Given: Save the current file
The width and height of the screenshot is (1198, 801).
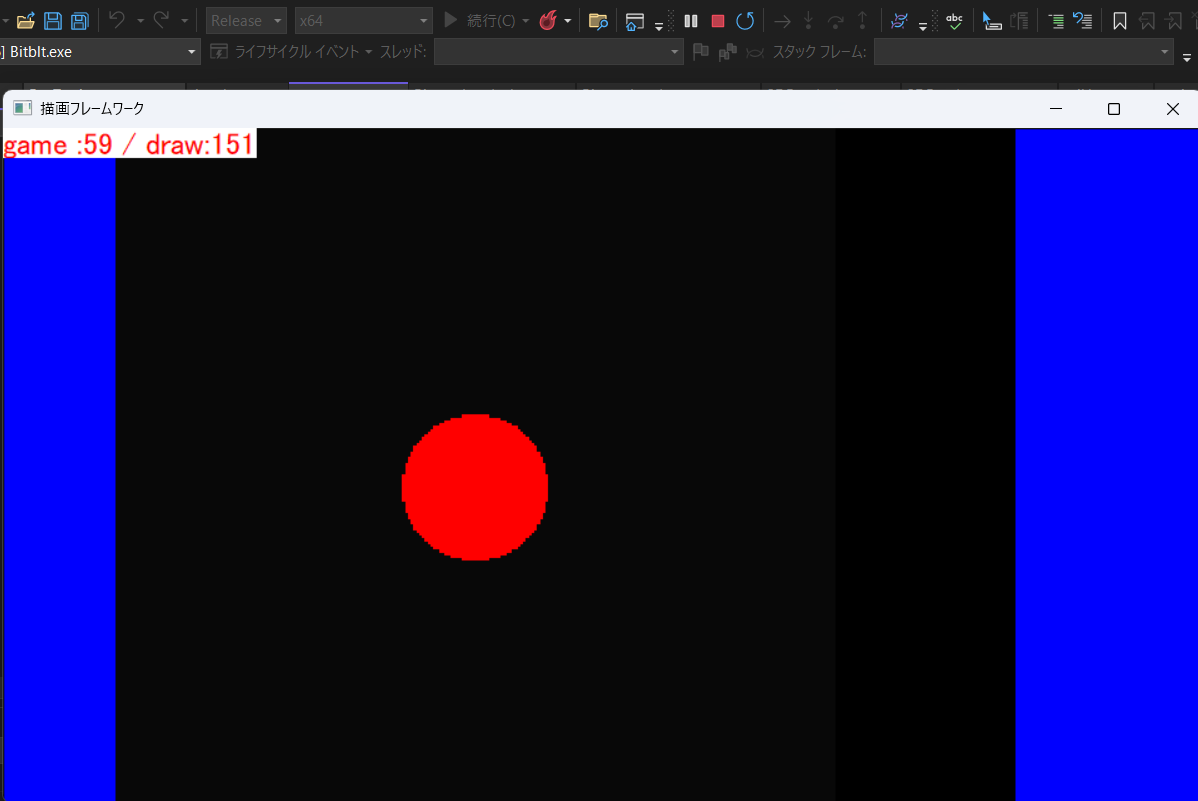Looking at the screenshot, I should pos(53,21).
